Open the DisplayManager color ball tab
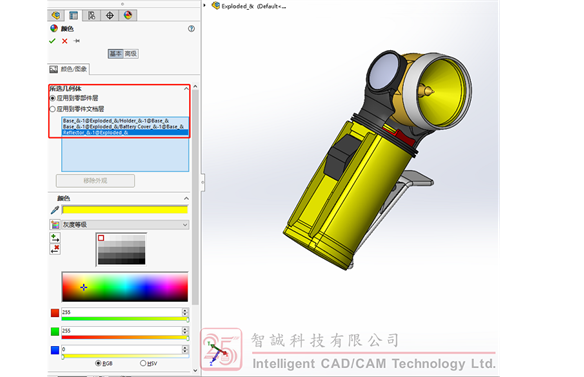 pos(128,15)
